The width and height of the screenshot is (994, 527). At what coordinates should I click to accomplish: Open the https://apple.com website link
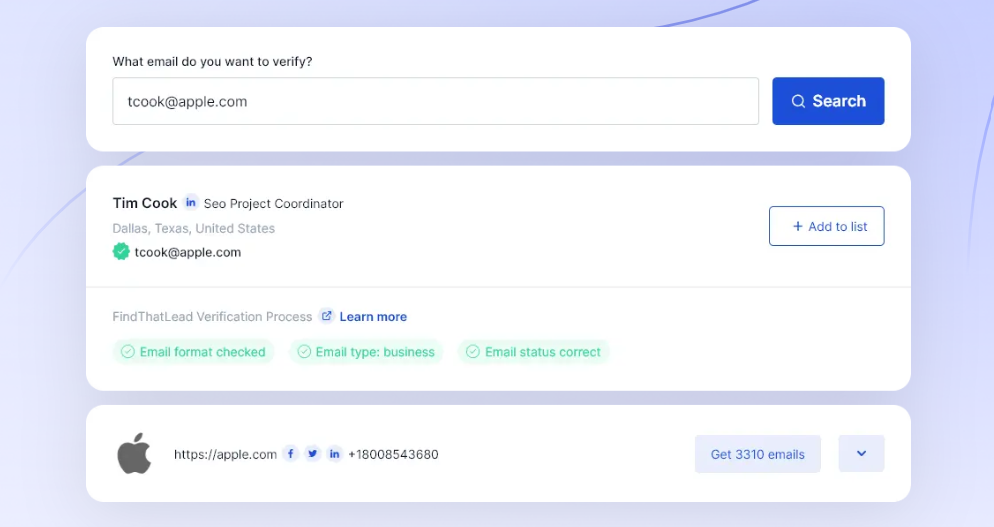[x=225, y=454]
